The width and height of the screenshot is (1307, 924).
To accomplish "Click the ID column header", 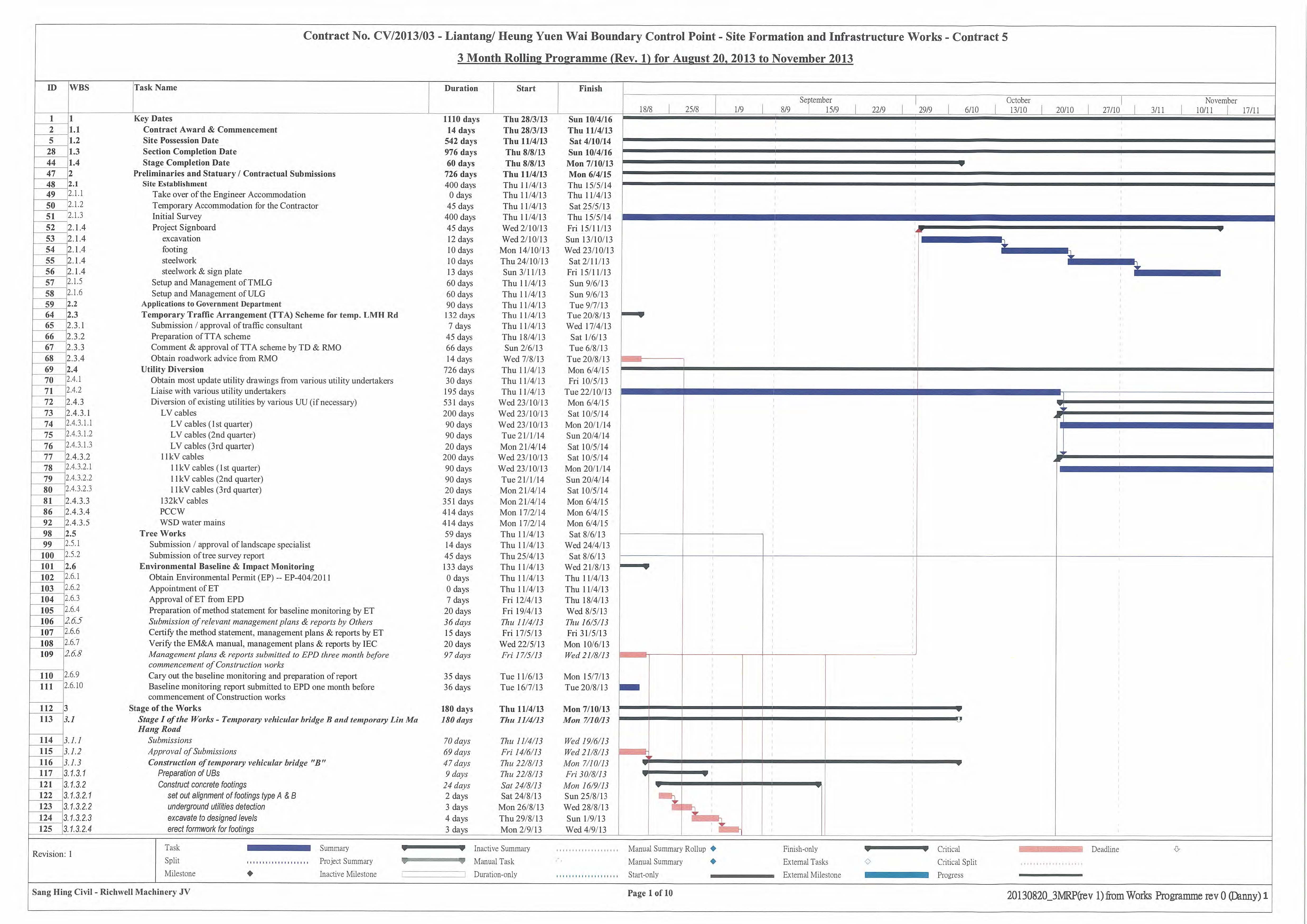I will tap(52, 88).
